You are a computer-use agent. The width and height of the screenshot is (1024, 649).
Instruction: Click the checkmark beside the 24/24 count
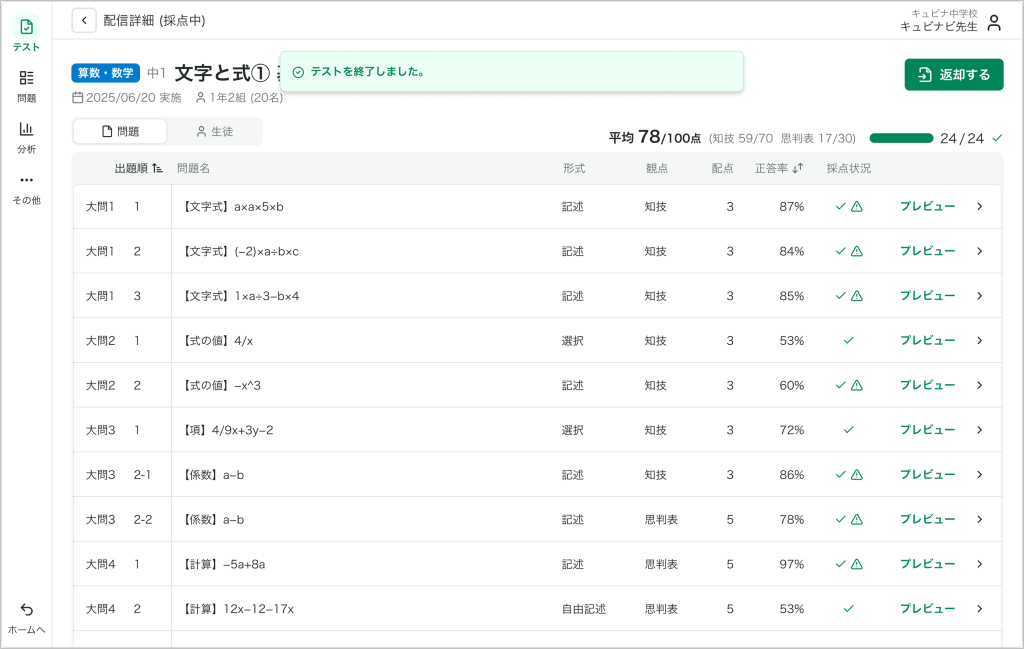[x=997, y=138]
